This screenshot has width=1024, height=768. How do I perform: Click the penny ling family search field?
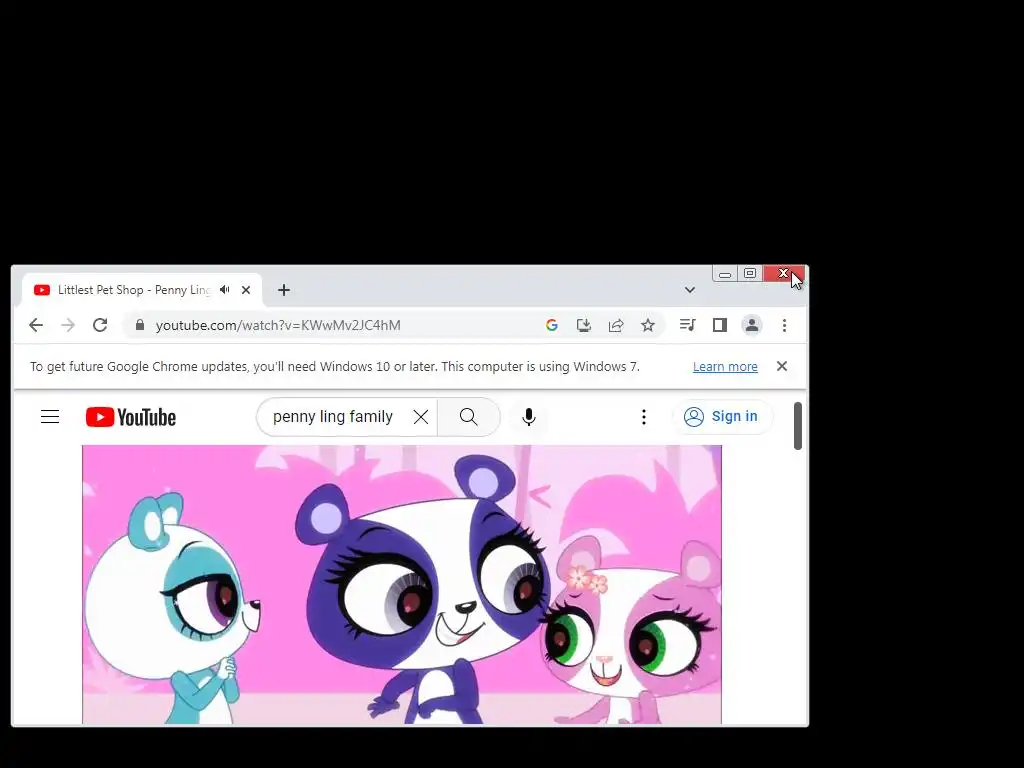pyautogui.click(x=333, y=417)
